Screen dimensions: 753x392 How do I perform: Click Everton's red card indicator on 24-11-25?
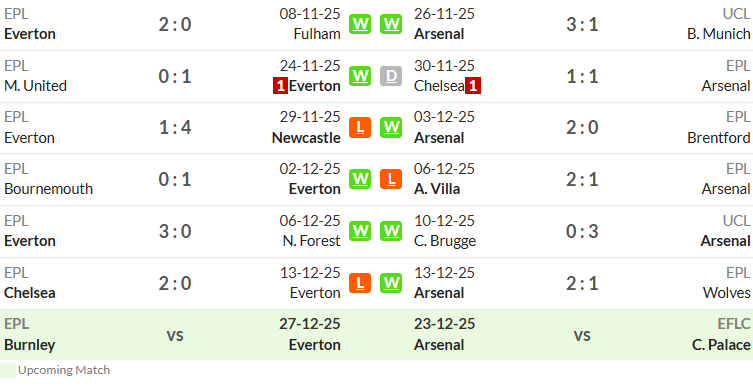(280, 86)
